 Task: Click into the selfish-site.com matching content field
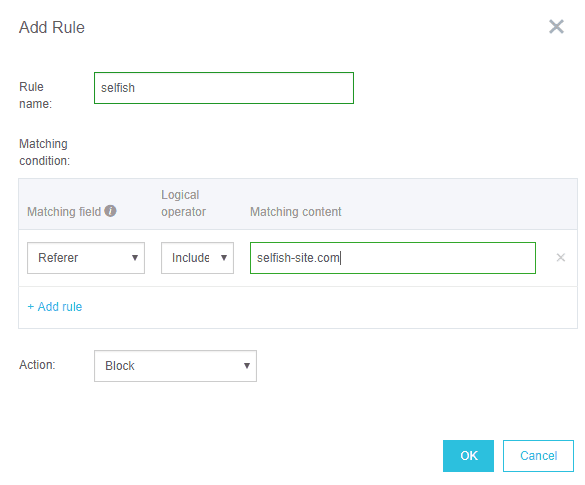(393, 258)
